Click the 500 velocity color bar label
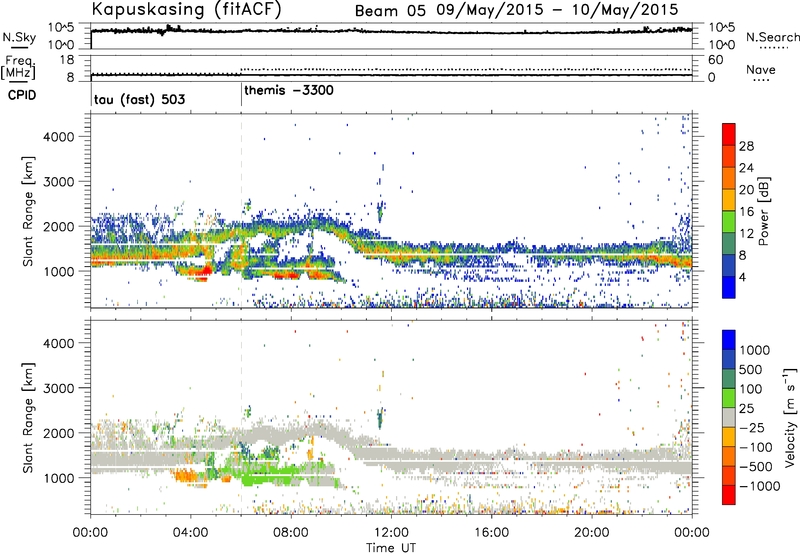Viewport: 800px width, 554px height. tap(750, 369)
